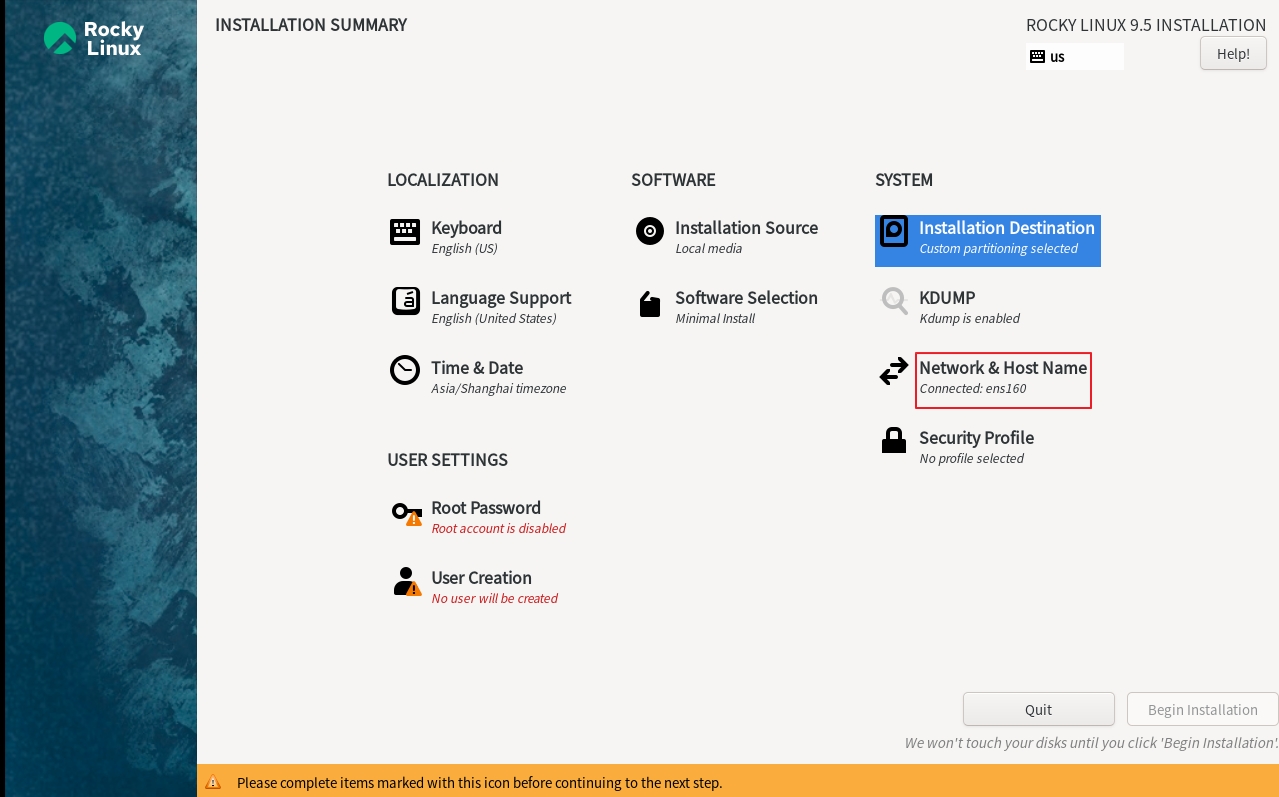Click "We won't touch your disks" notice
Screen dimensions: 1279x797
click(x=1091, y=743)
